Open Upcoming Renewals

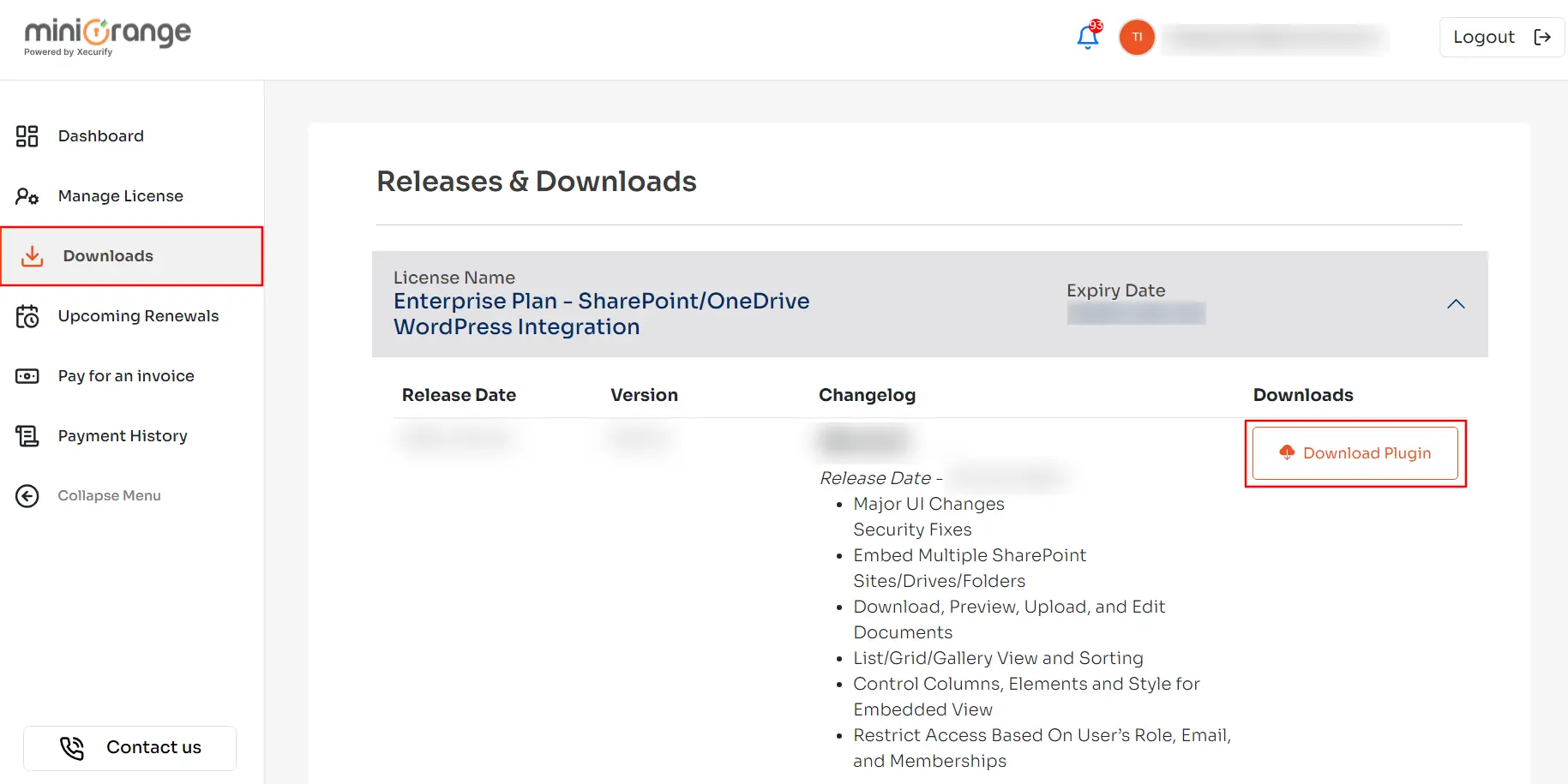pyautogui.click(x=139, y=316)
